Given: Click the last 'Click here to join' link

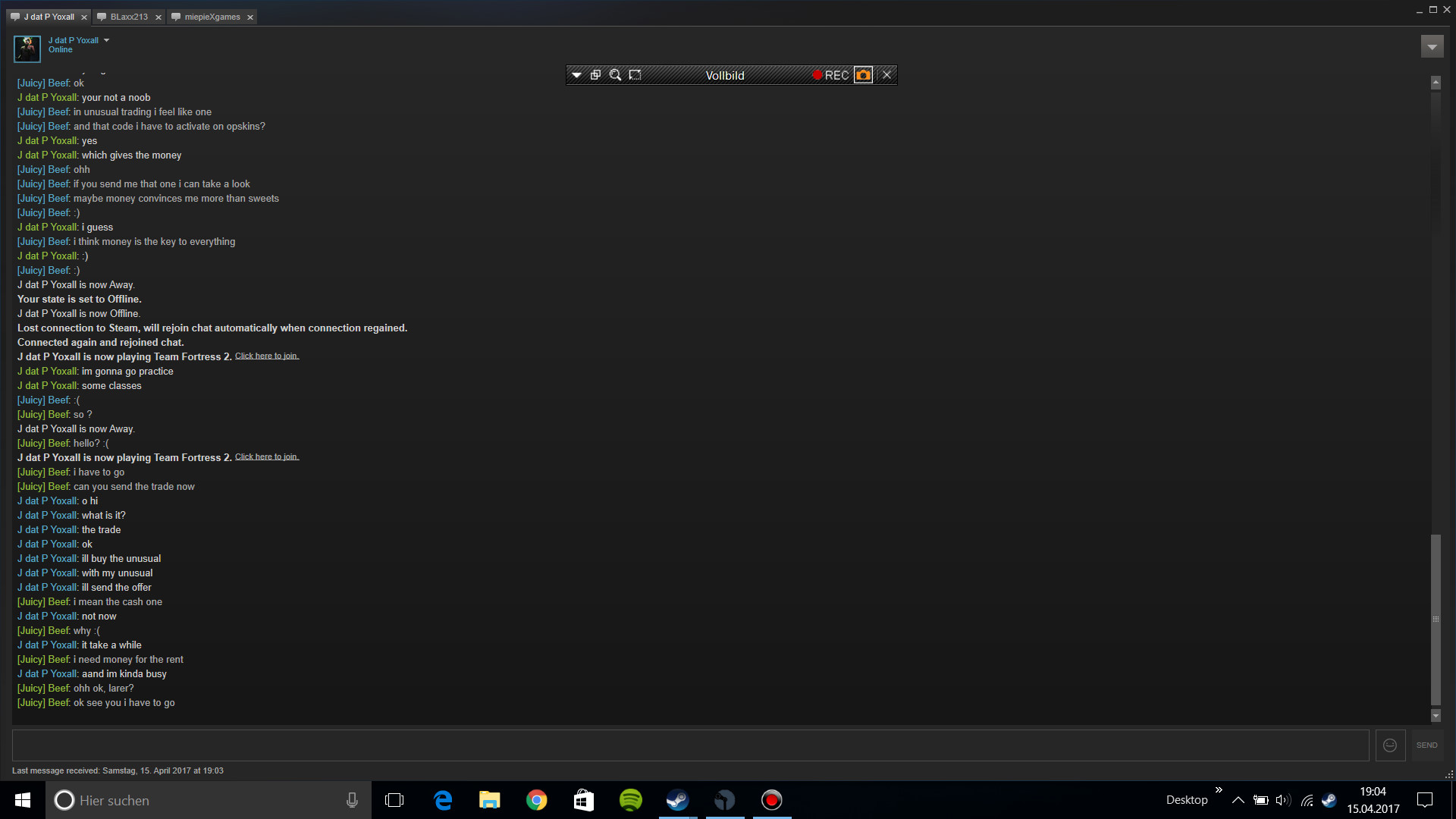Looking at the screenshot, I should click(x=267, y=457).
